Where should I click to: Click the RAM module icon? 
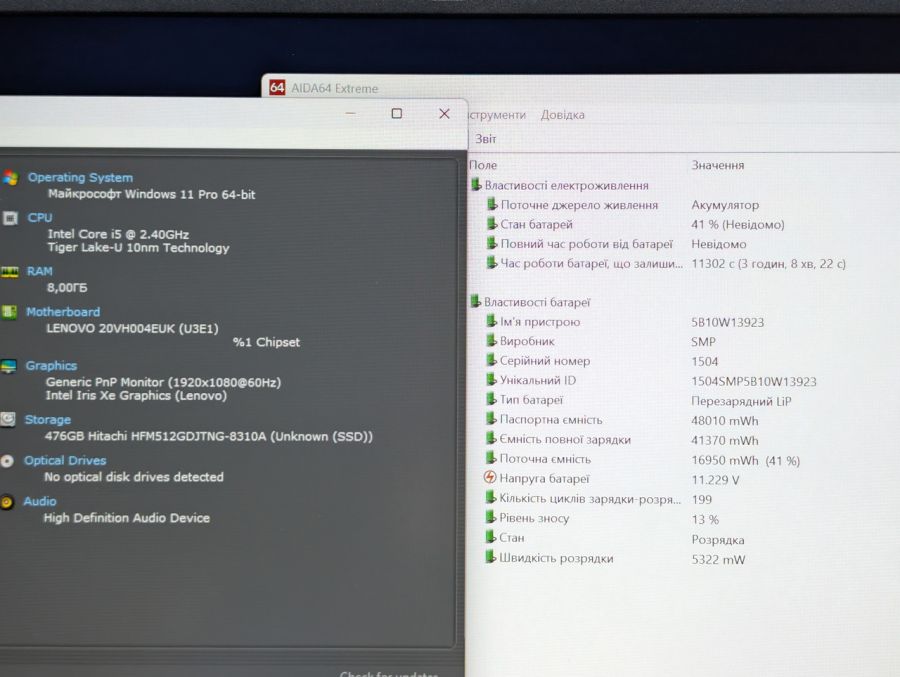tap(9, 272)
